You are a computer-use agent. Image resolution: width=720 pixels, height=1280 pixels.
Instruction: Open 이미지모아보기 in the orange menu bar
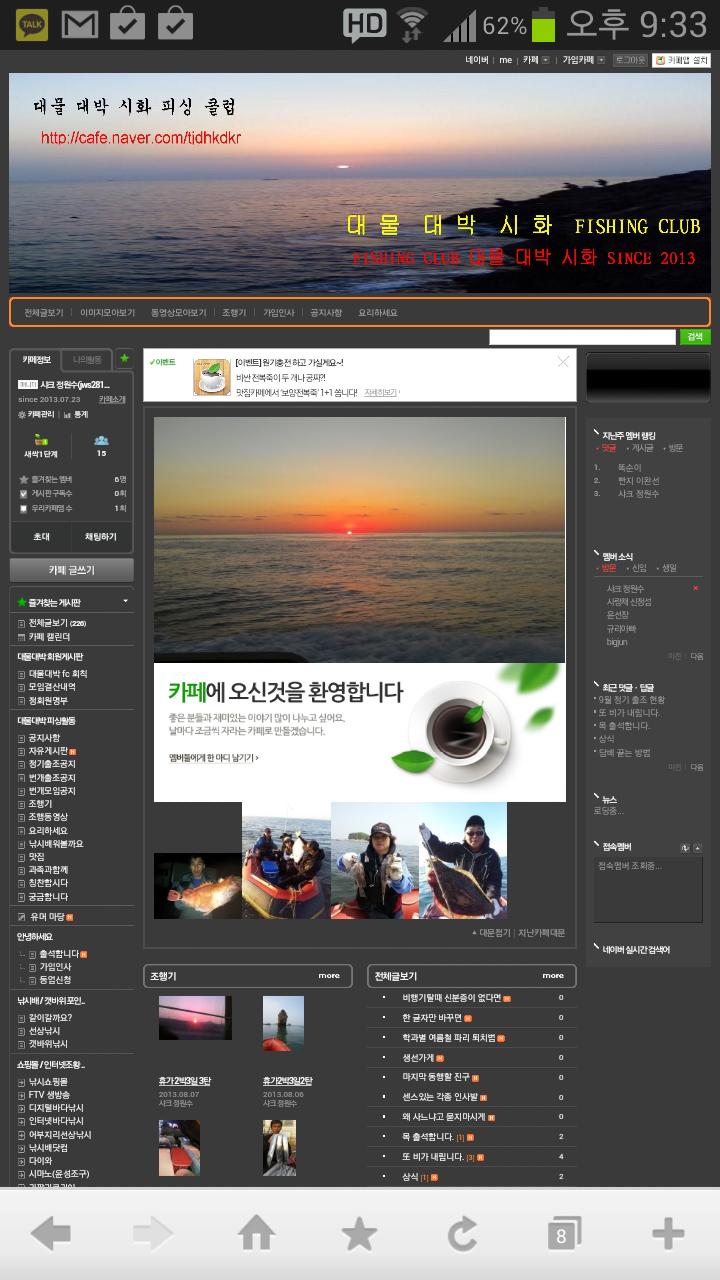pos(107,313)
